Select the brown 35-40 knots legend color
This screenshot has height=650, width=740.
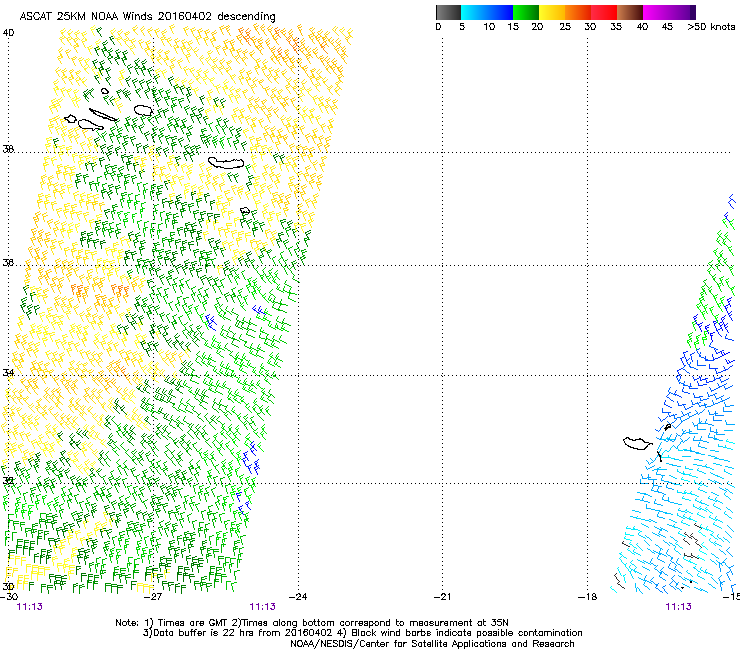coord(630,12)
